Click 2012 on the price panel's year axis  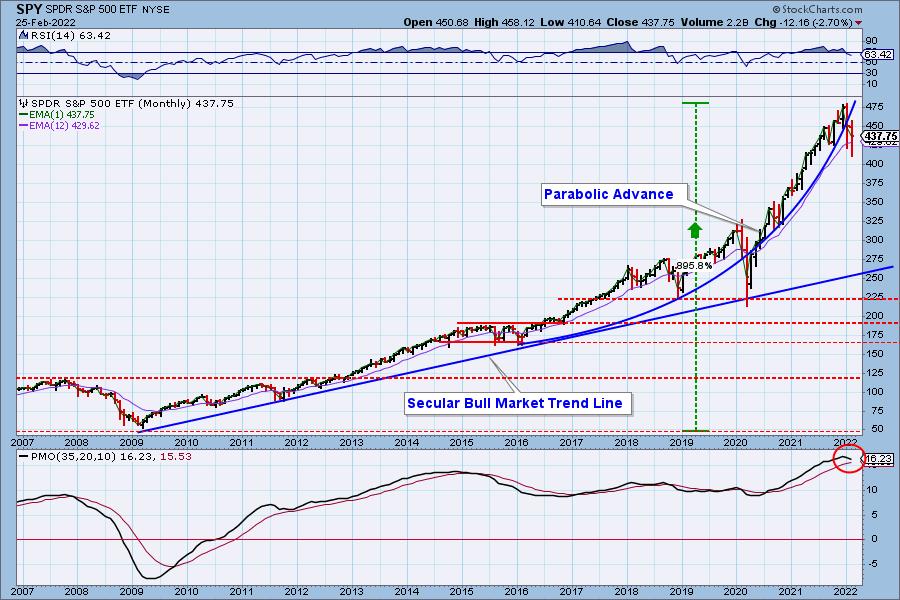point(296,442)
